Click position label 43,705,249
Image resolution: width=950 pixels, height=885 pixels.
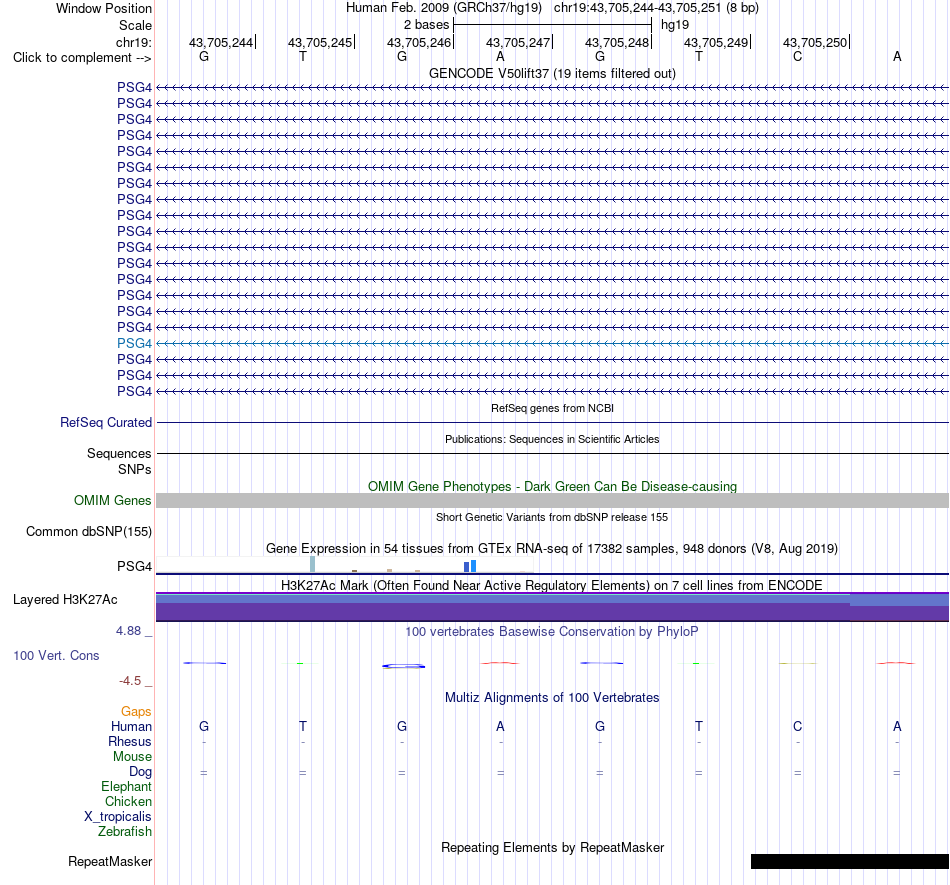716,42
